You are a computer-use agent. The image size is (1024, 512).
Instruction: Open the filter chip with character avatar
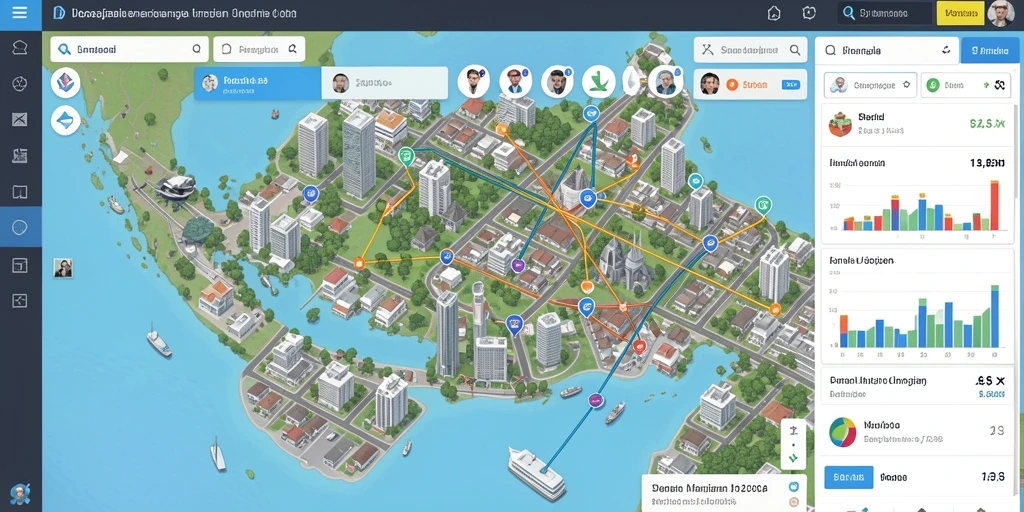click(x=870, y=85)
